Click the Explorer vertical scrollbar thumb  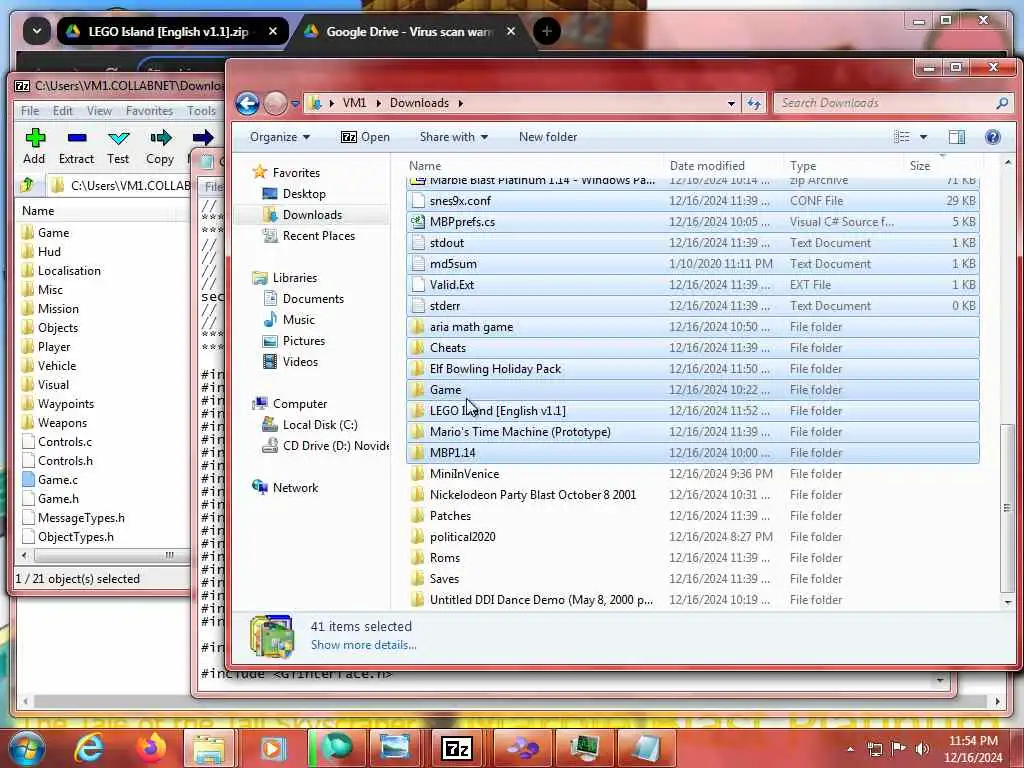click(x=1007, y=506)
